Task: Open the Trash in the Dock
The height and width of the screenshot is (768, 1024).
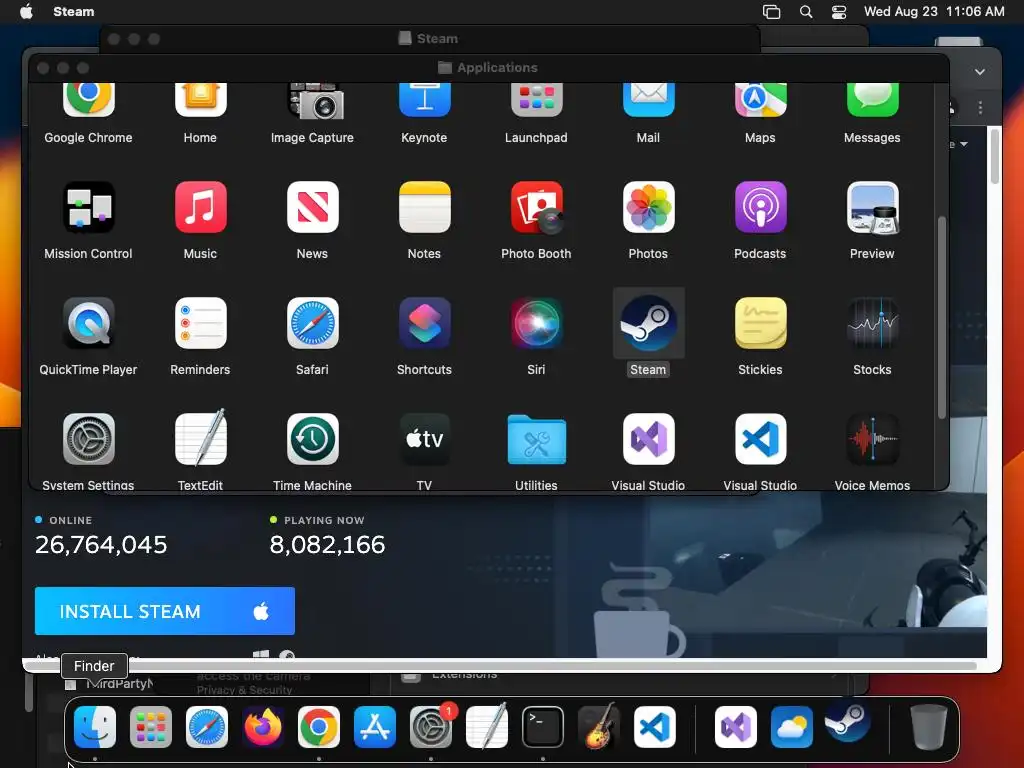Action: coord(929,727)
